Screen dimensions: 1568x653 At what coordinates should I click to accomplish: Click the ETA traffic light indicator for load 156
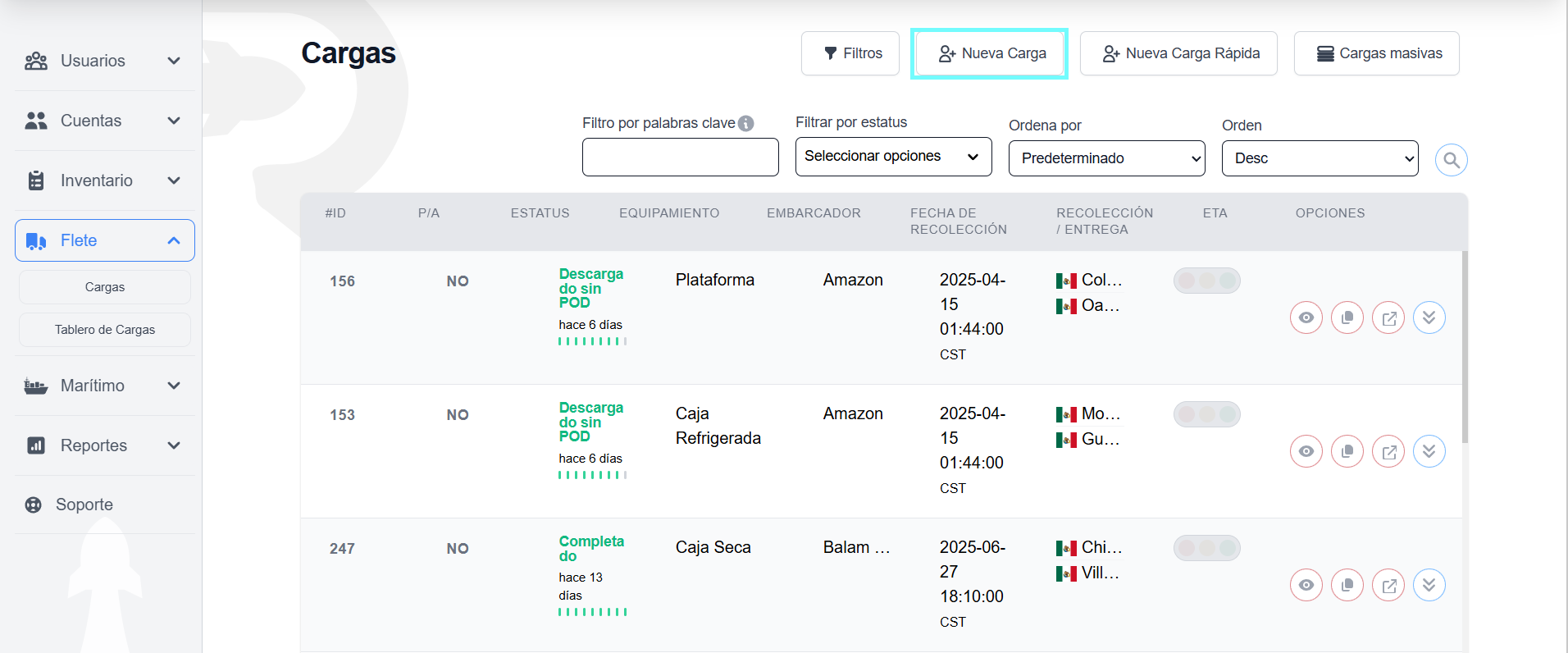[1206, 281]
